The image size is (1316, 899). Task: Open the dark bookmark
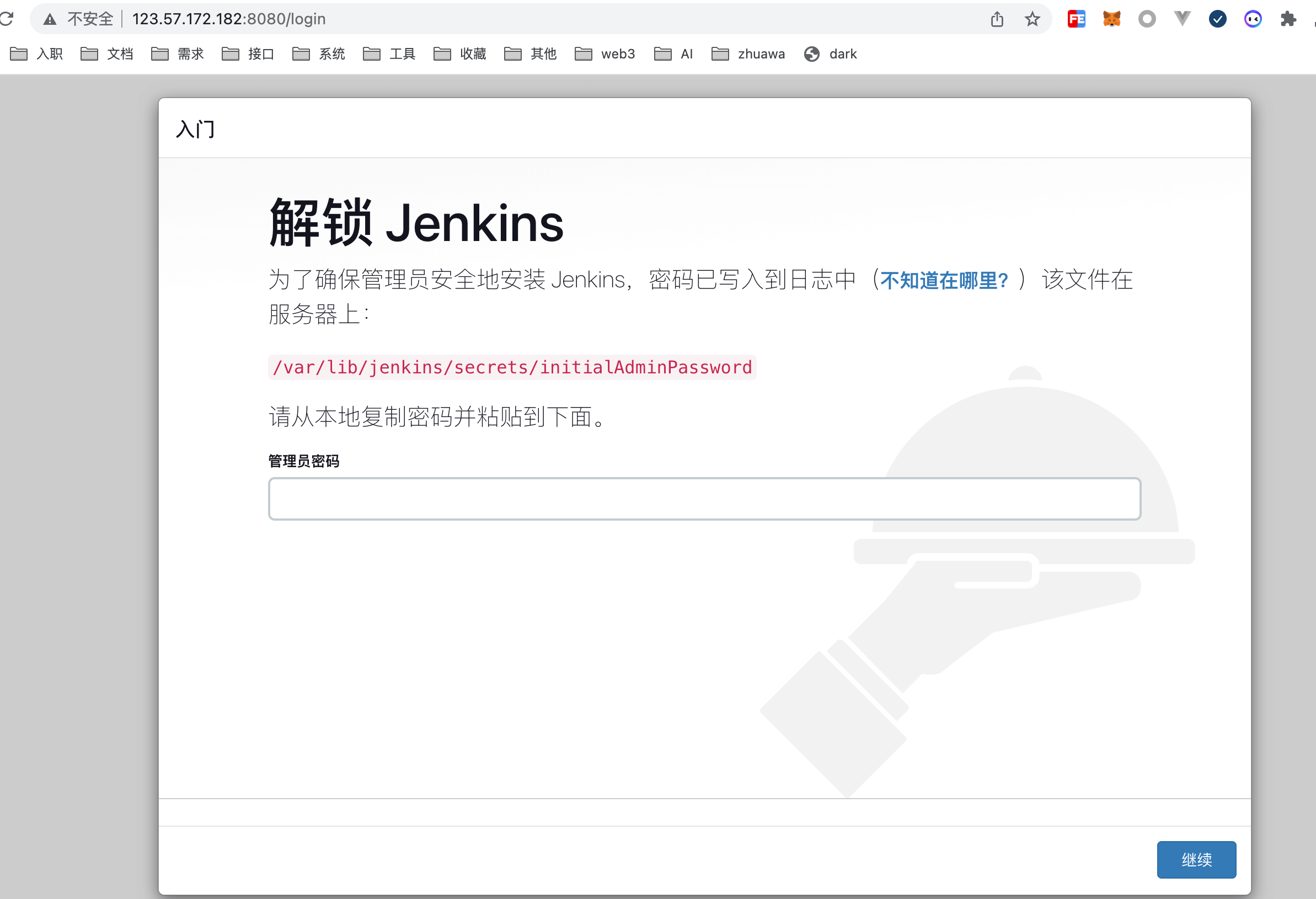(830, 54)
